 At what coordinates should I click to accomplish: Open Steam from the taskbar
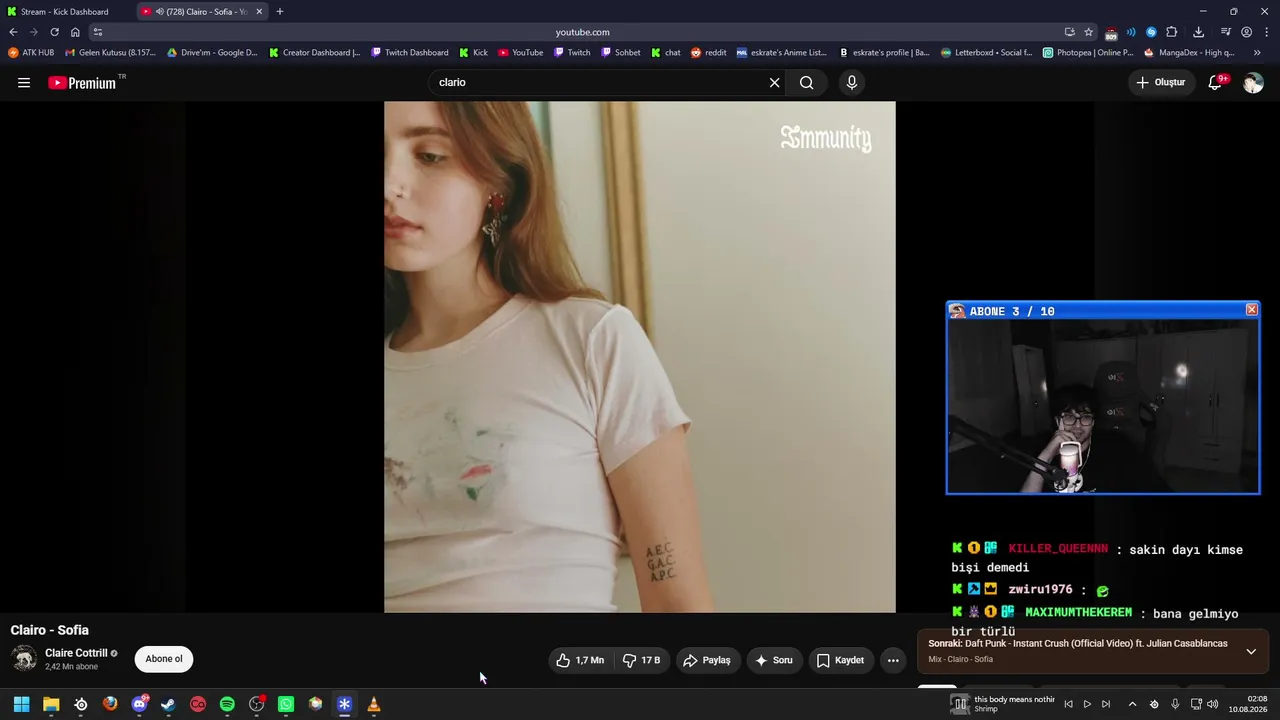168,704
